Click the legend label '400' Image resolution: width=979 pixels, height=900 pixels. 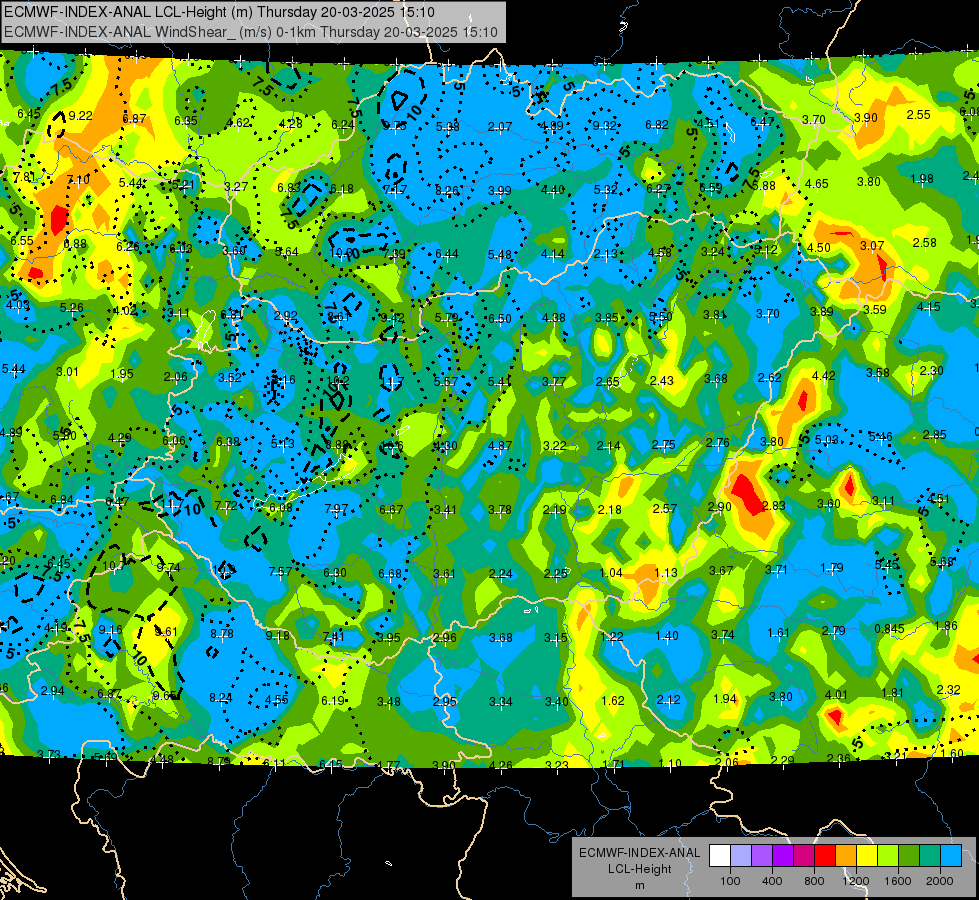[772, 881]
